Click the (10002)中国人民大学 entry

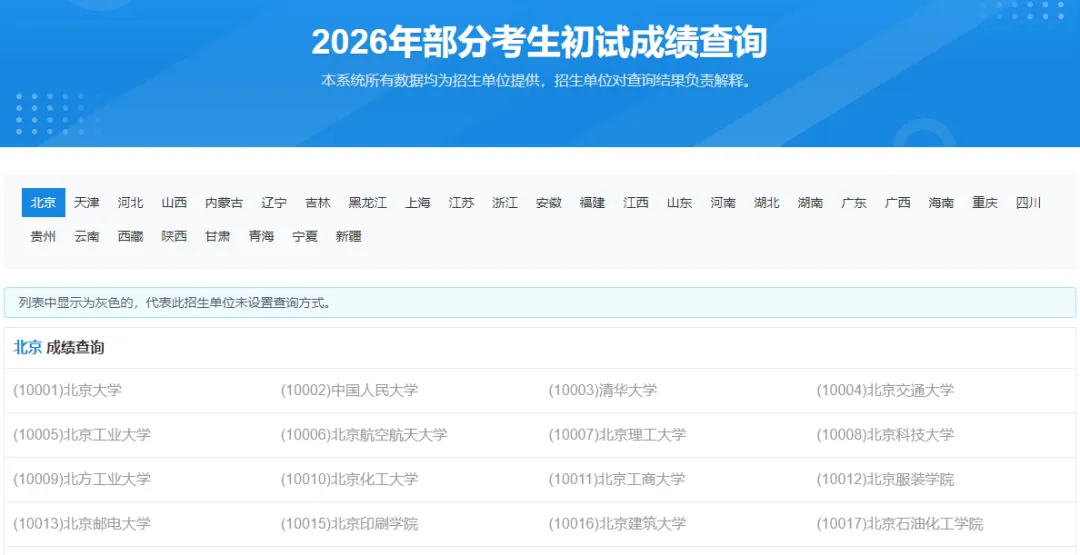349,390
